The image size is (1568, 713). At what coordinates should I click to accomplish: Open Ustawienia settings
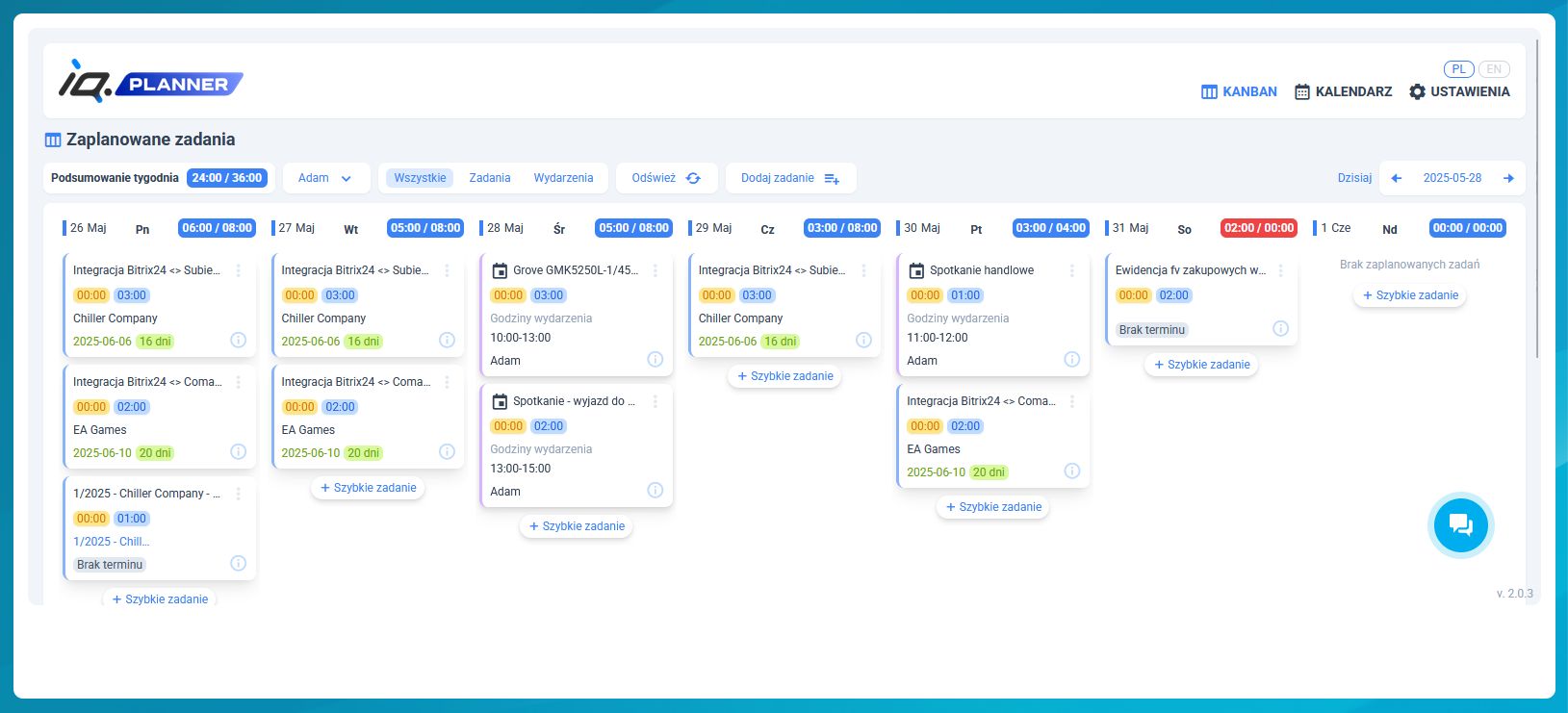click(1459, 91)
